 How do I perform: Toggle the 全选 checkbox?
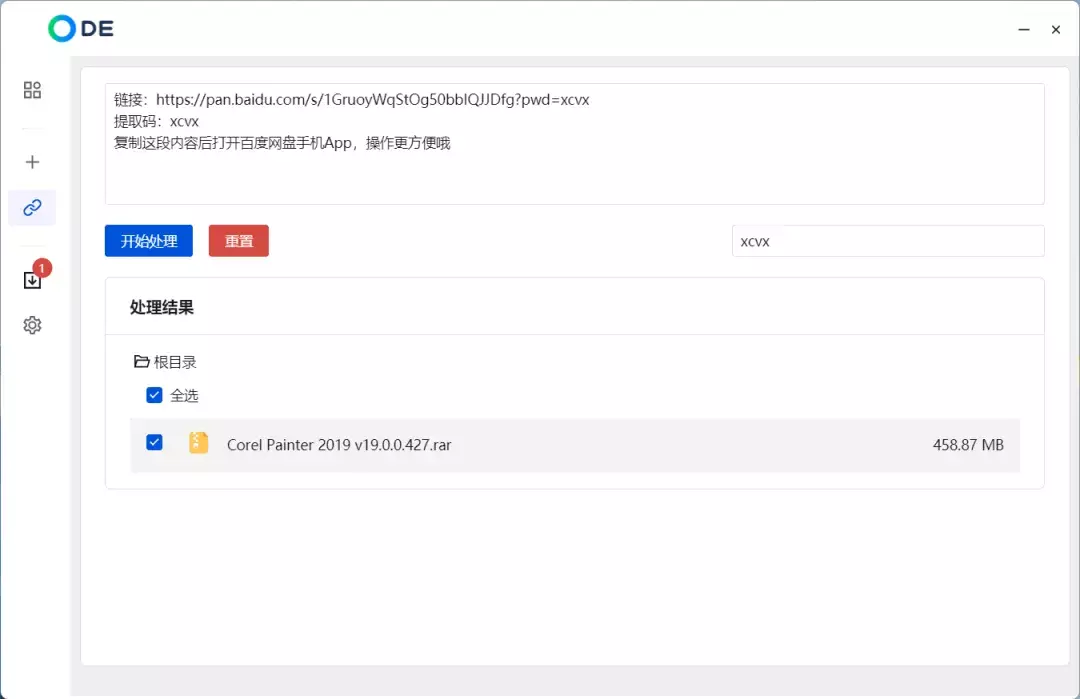point(154,395)
